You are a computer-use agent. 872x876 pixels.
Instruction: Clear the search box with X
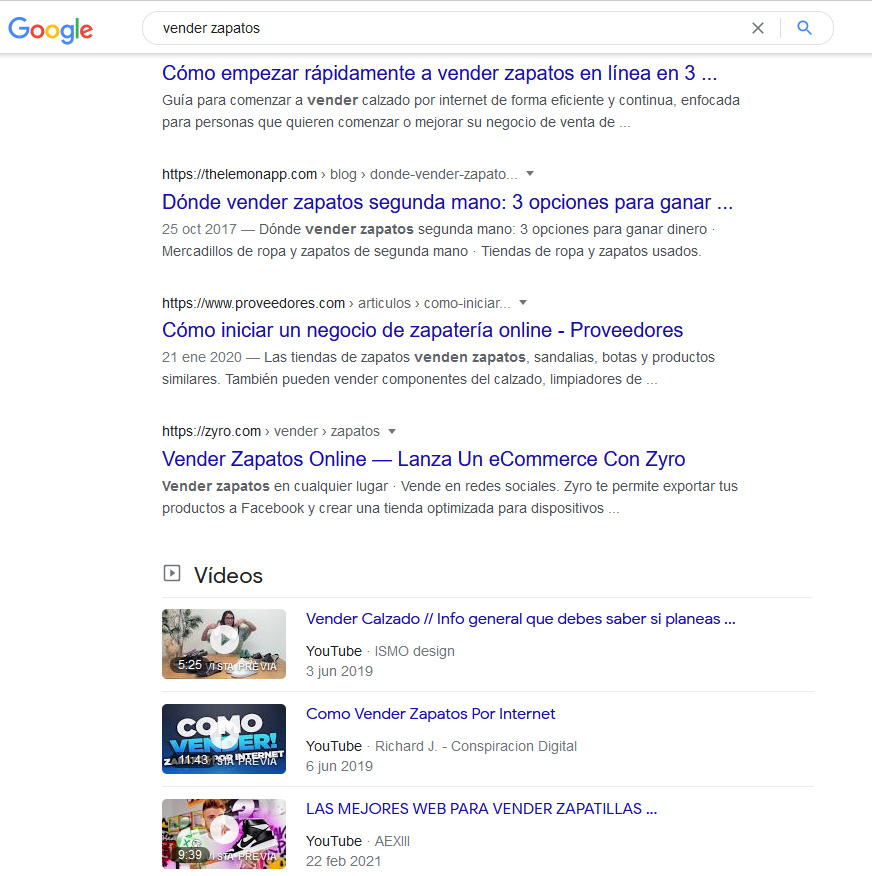pos(757,28)
